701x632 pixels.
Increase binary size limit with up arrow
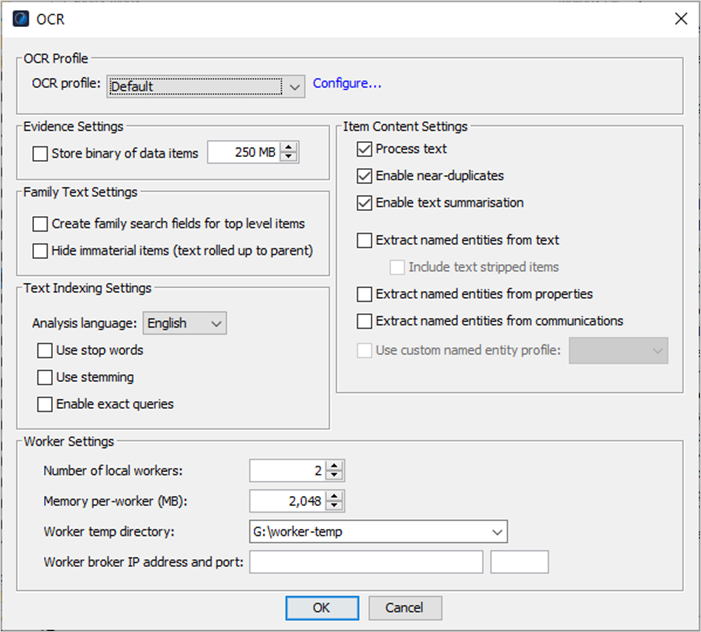pos(290,148)
